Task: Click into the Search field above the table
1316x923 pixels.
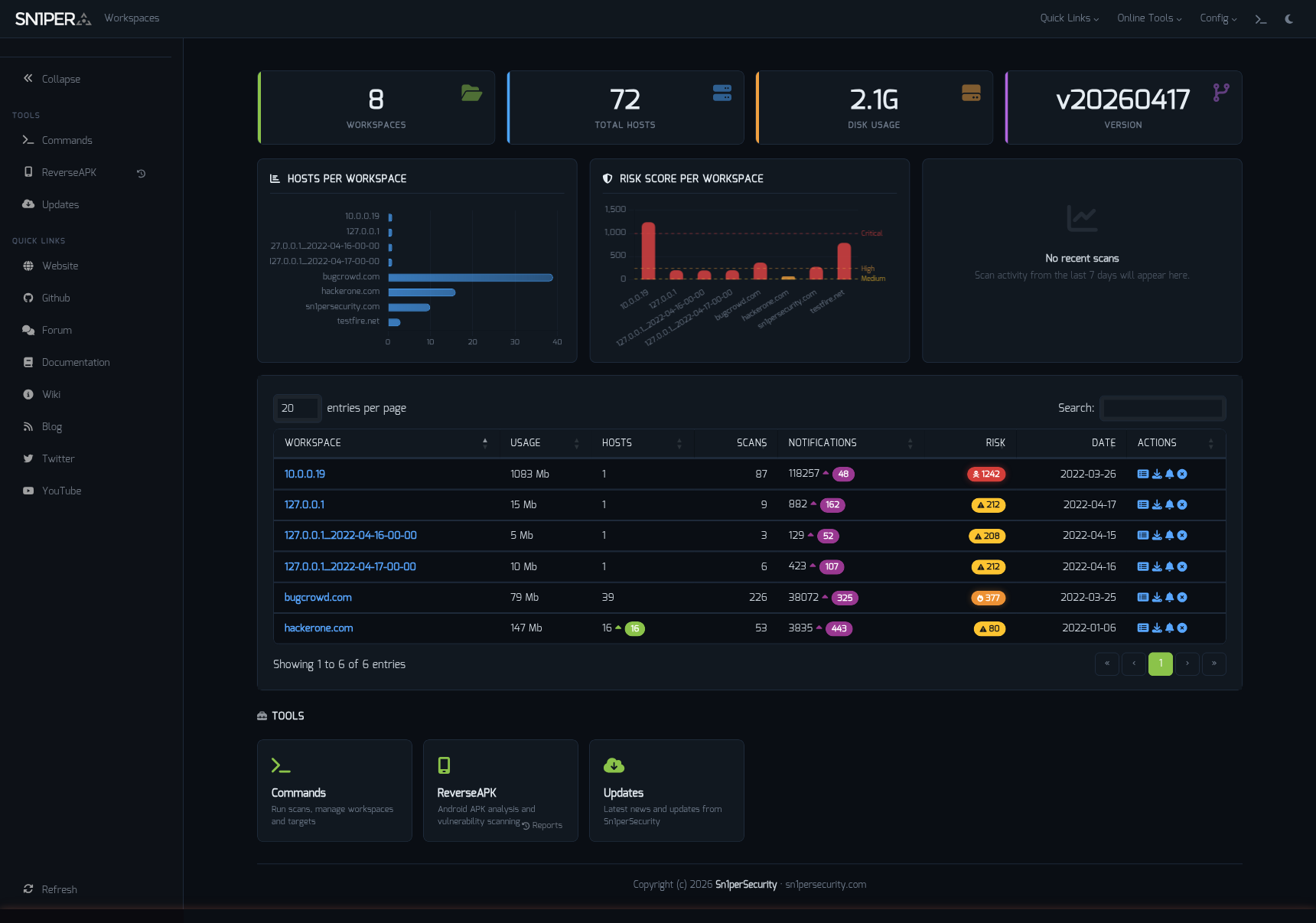Action: (1162, 408)
